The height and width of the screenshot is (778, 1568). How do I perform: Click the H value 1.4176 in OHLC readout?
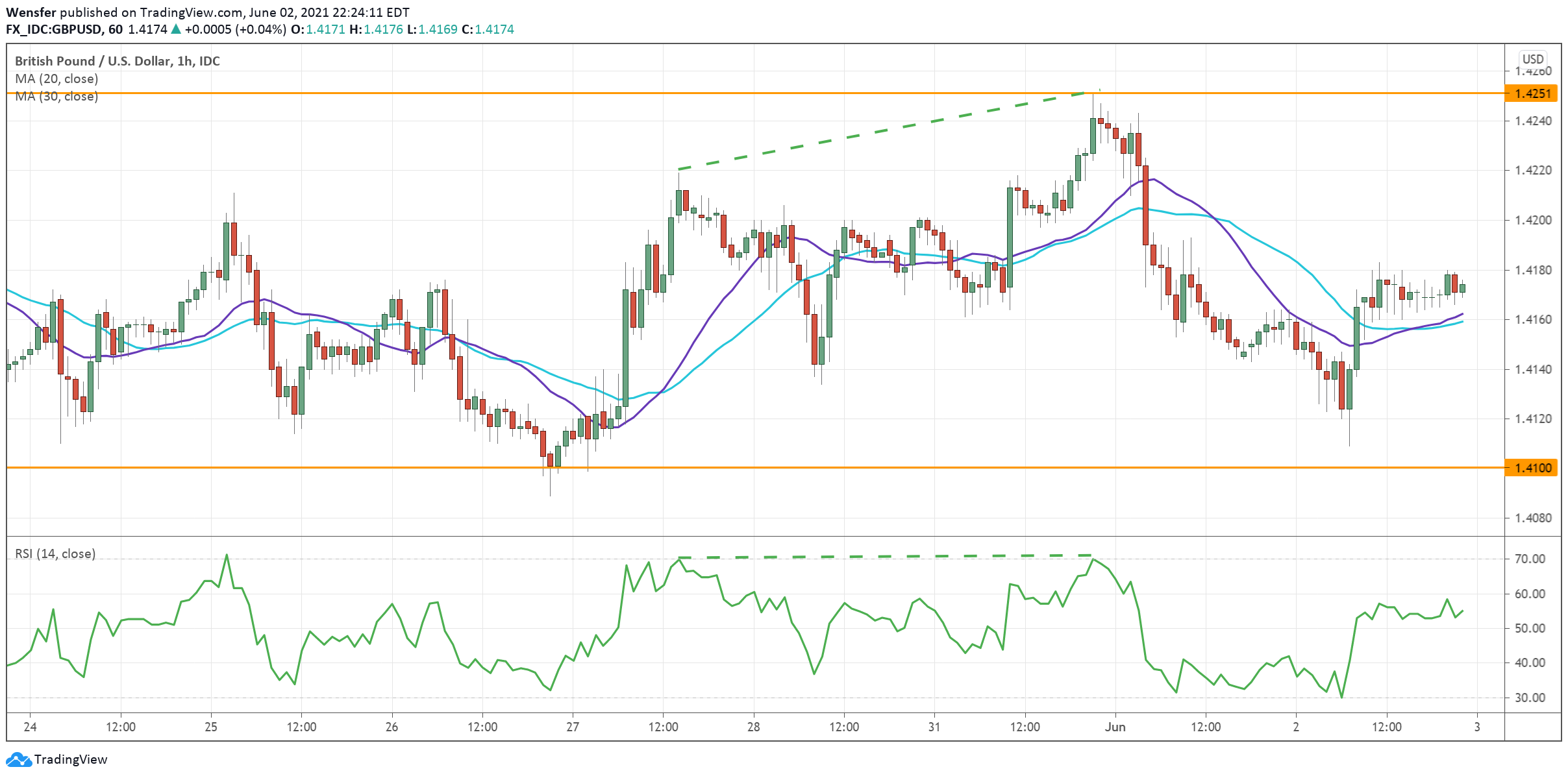point(383,29)
